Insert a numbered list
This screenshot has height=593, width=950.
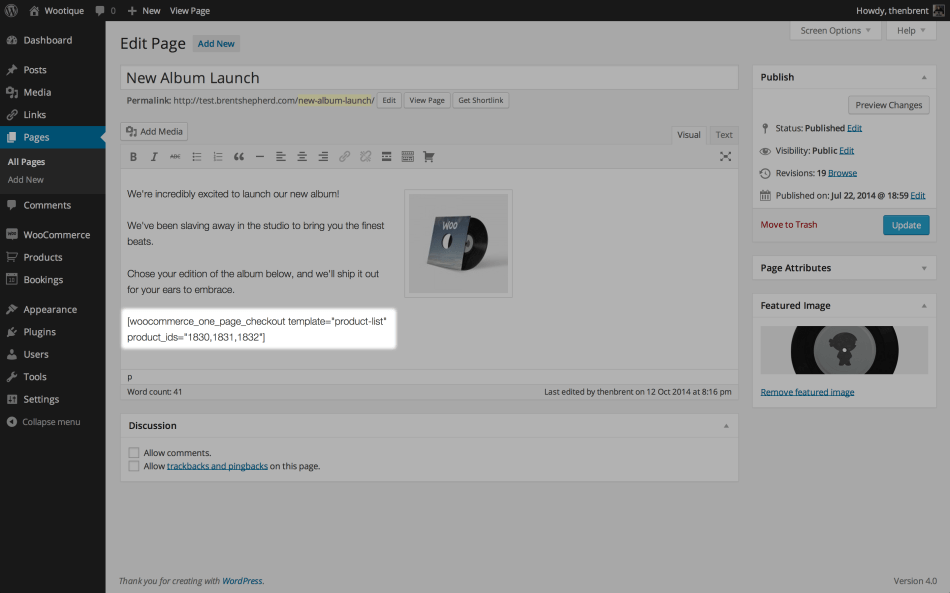point(218,157)
